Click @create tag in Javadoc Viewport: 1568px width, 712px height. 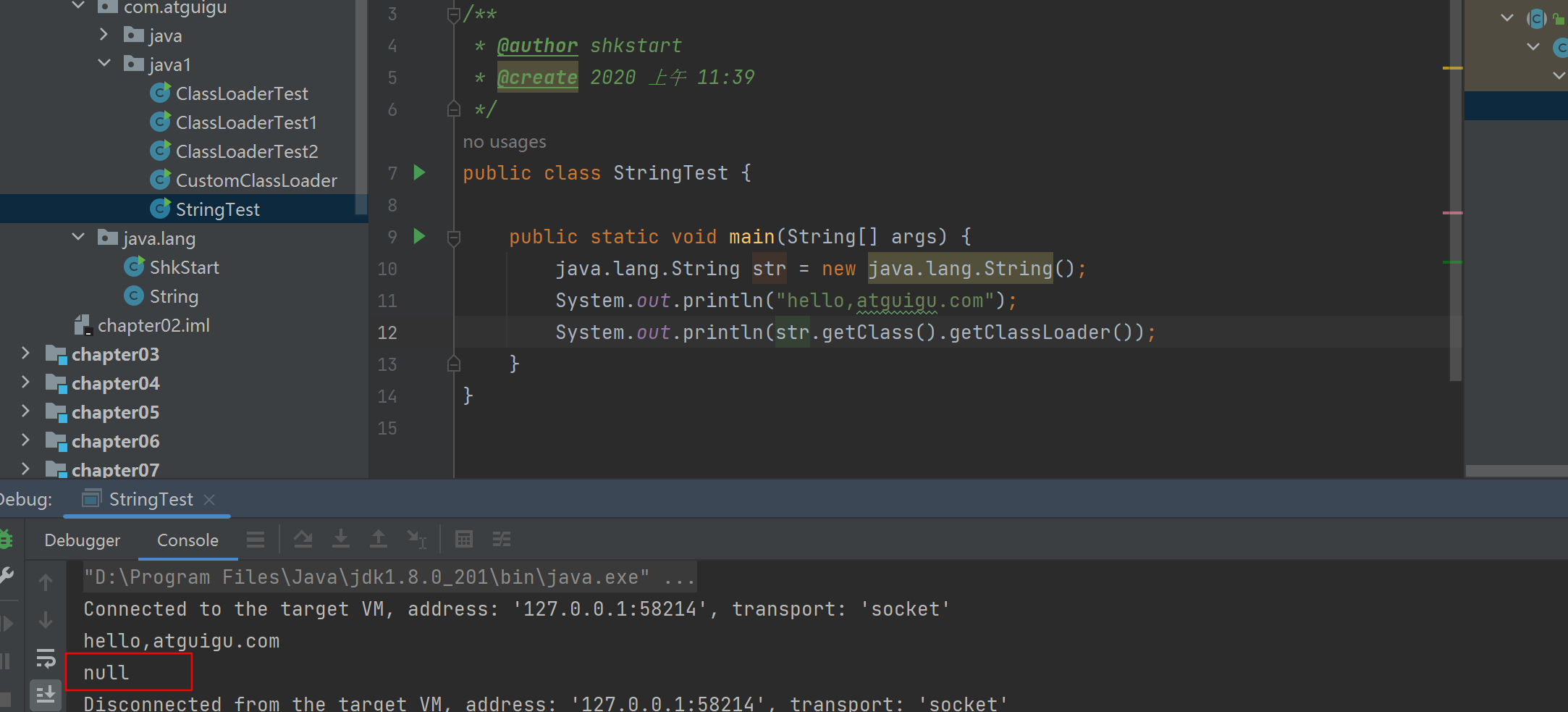point(537,78)
